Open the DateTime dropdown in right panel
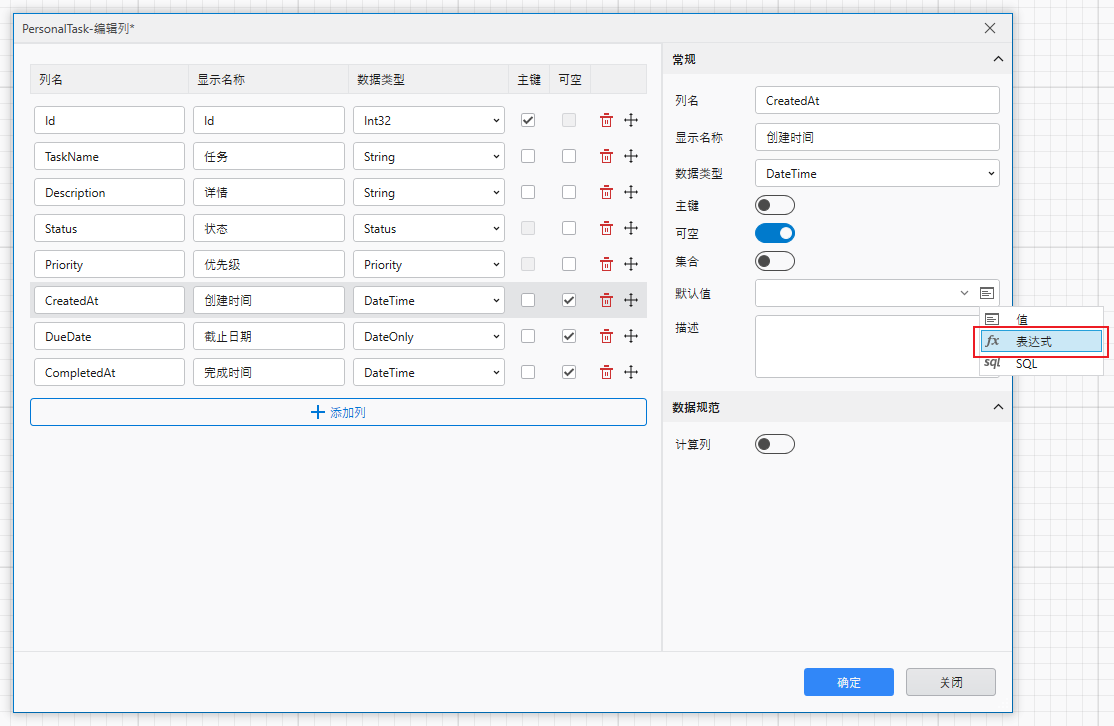This screenshot has height=726, width=1114. coord(877,173)
